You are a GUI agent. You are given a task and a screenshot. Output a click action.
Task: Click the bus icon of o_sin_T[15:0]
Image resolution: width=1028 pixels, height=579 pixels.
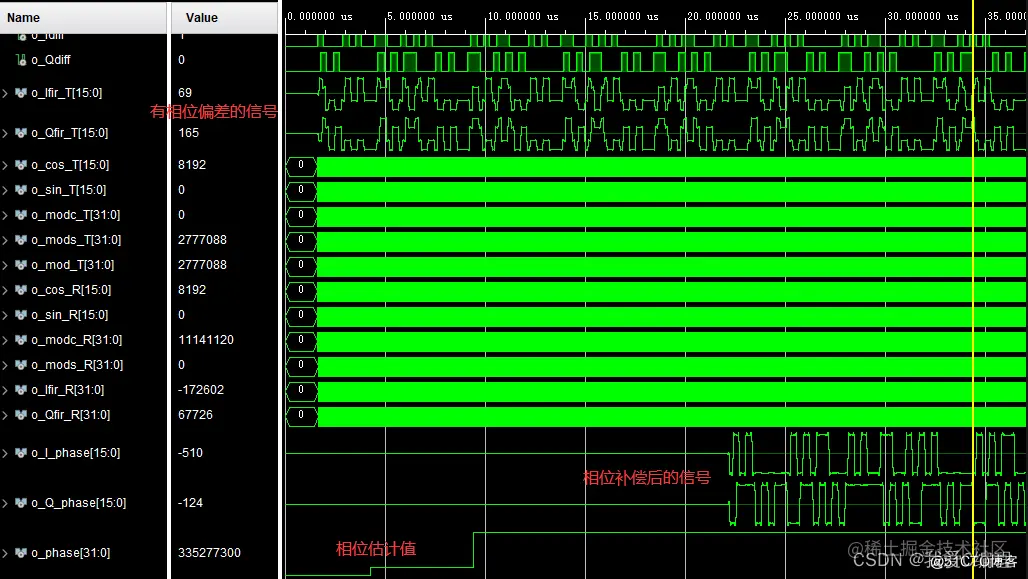21,190
